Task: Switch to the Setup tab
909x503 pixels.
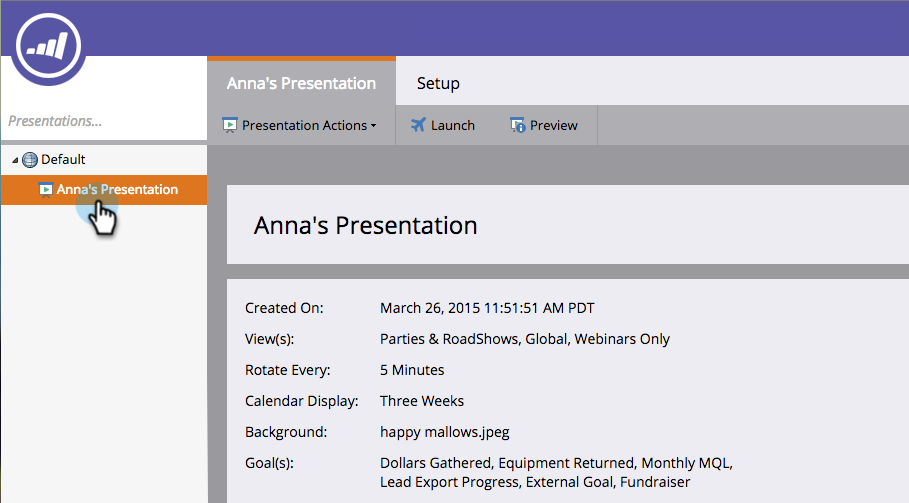Action: (x=438, y=83)
